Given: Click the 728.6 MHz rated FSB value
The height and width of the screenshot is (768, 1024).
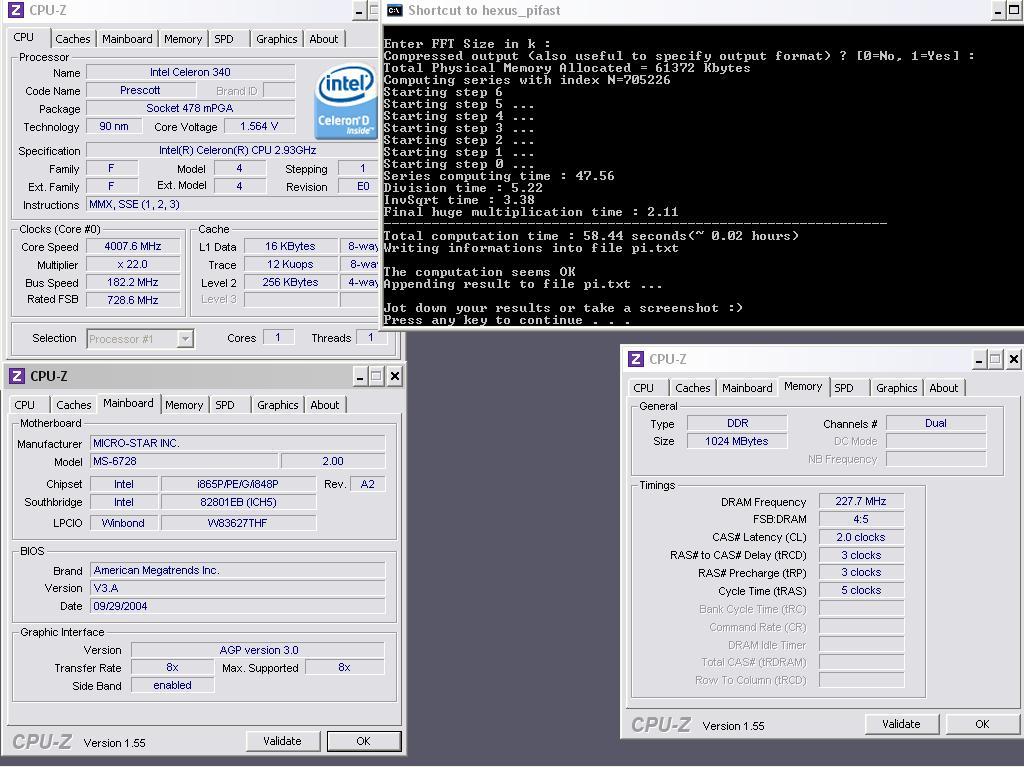Looking at the screenshot, I should (133, 300).
